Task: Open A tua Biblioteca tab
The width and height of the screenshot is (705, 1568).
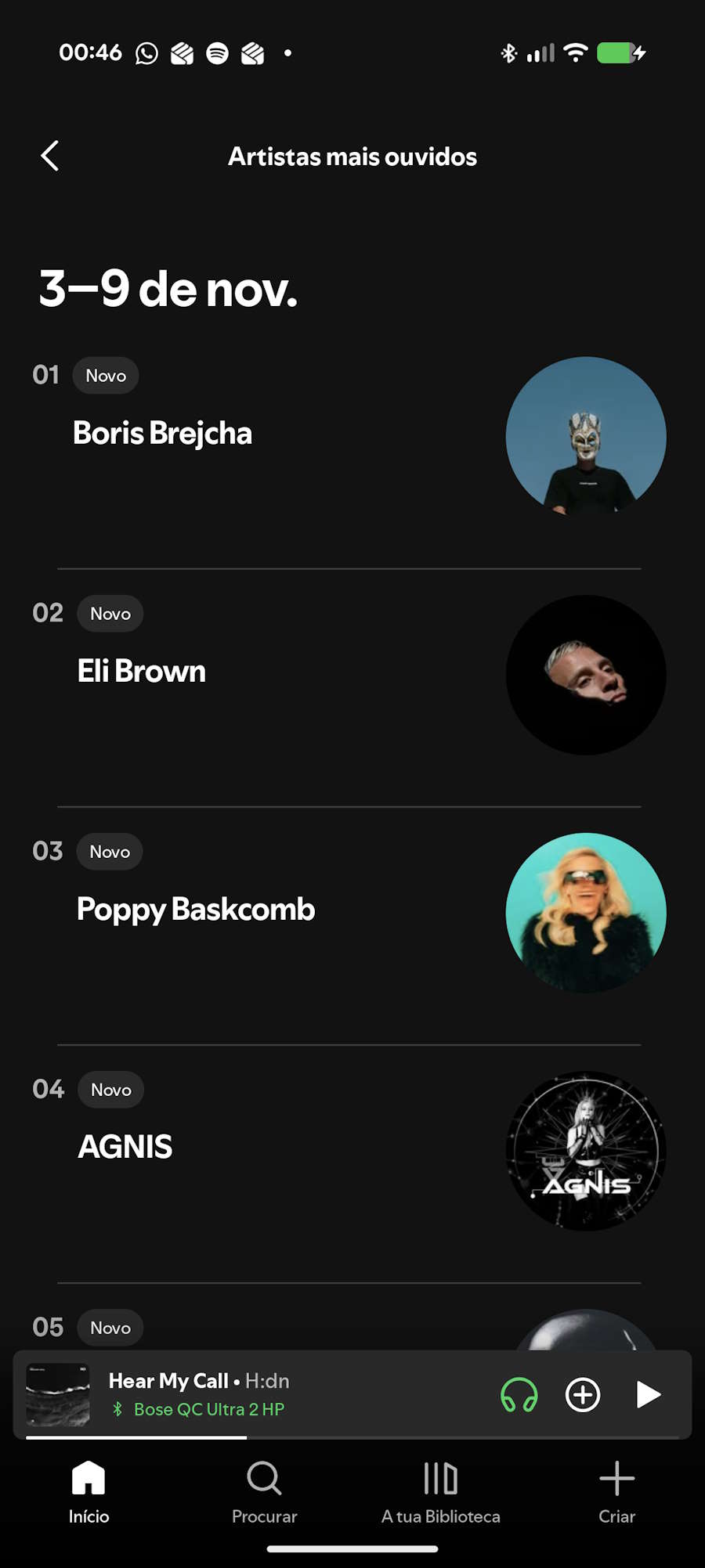Action: click(x=440, y=1492)
